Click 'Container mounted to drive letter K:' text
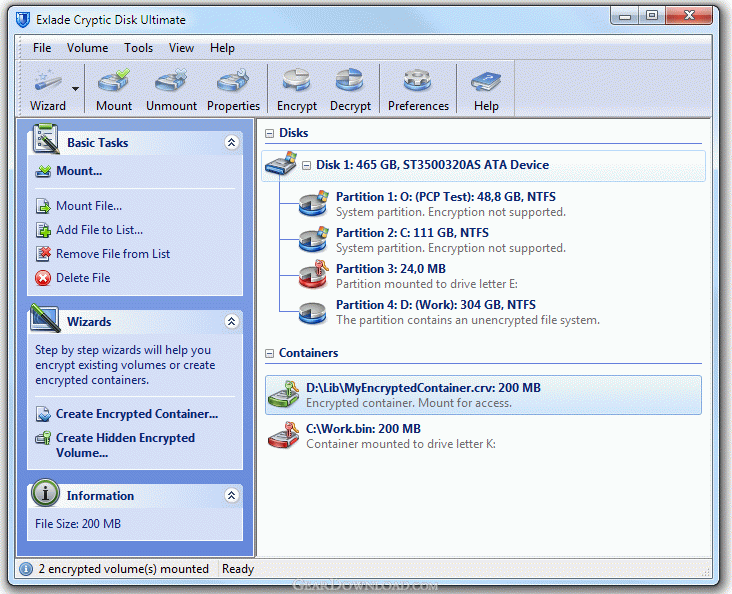Screen dimensions: 732x594 click(x=401, y=444)
